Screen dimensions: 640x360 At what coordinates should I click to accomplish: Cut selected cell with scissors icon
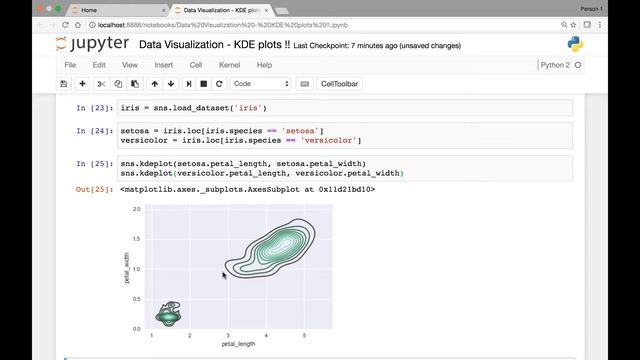click(x=101, y=84)
